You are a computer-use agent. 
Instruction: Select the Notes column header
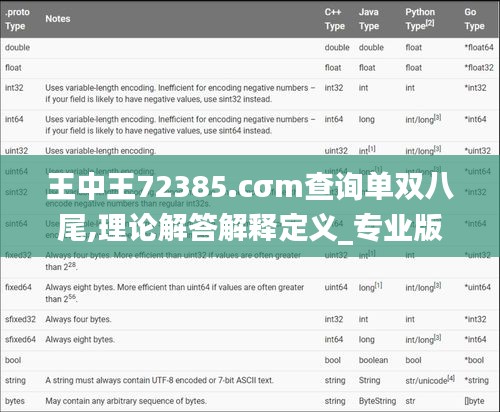click(58, 19)
